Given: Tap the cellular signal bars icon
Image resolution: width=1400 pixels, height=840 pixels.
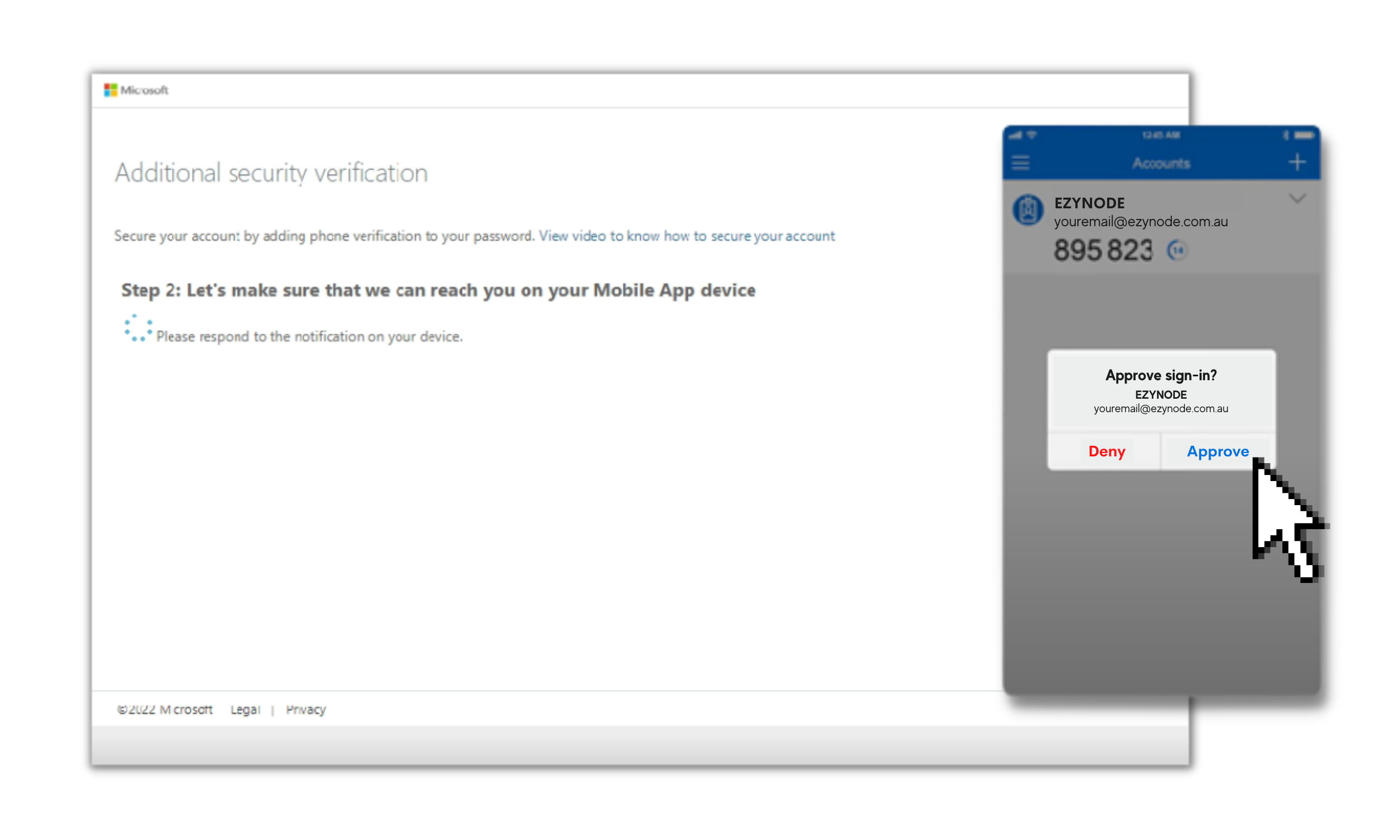Looking at the screenshot, I should tap(1016, 136).
